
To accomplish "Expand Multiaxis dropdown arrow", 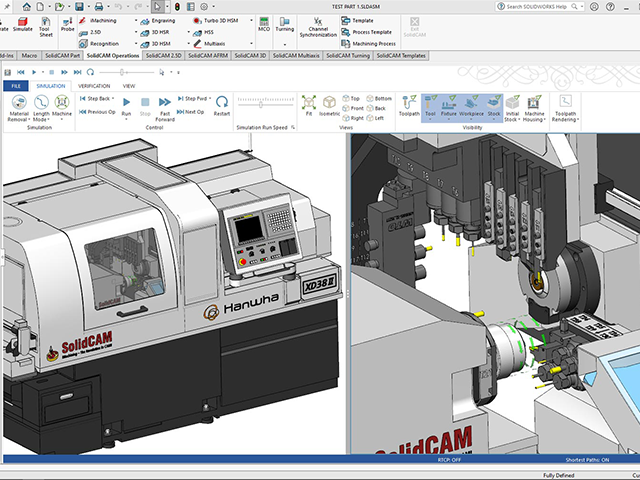I will (x=251, y=43).
